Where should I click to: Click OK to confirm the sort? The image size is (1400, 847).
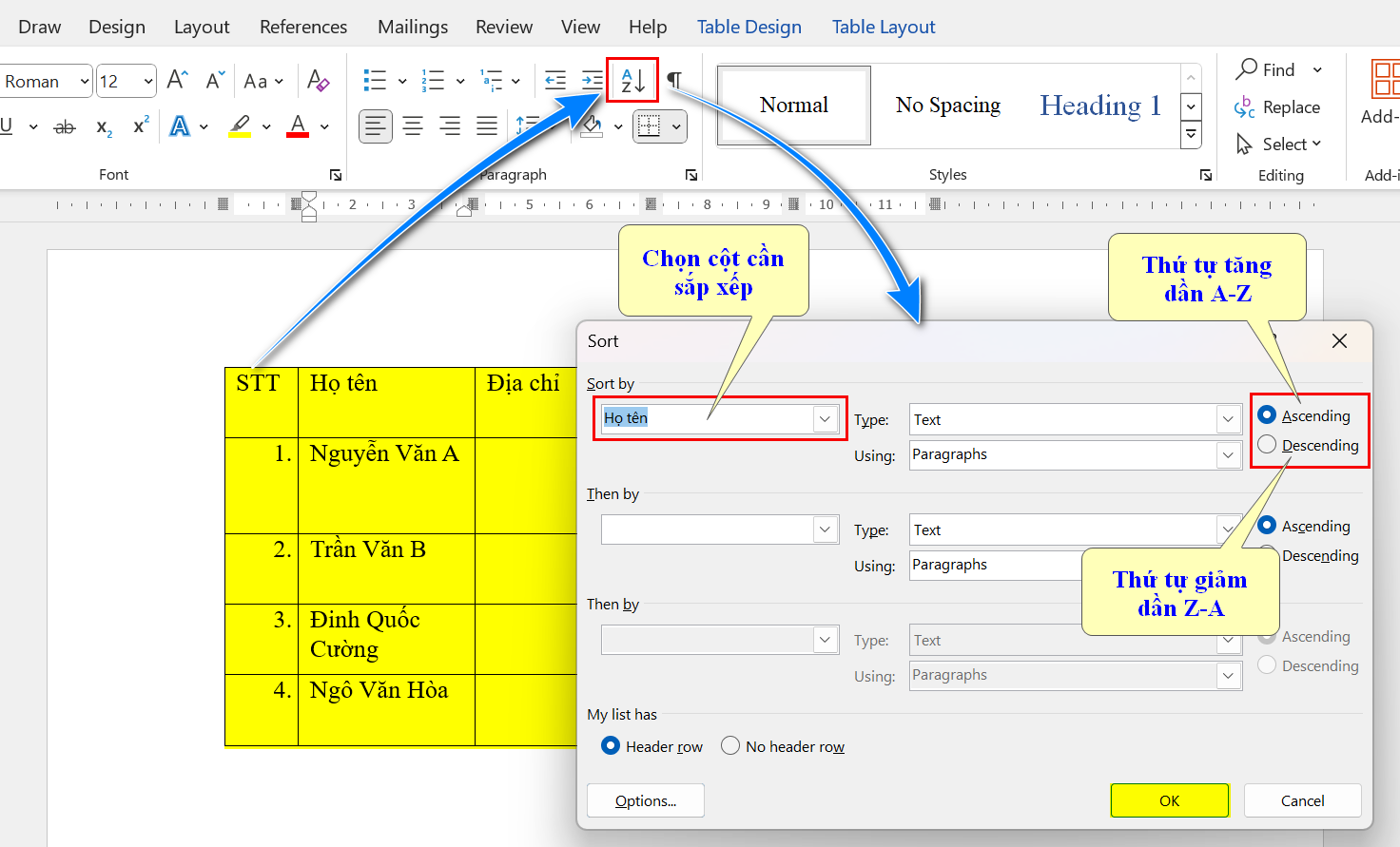tap(1169, 800)
